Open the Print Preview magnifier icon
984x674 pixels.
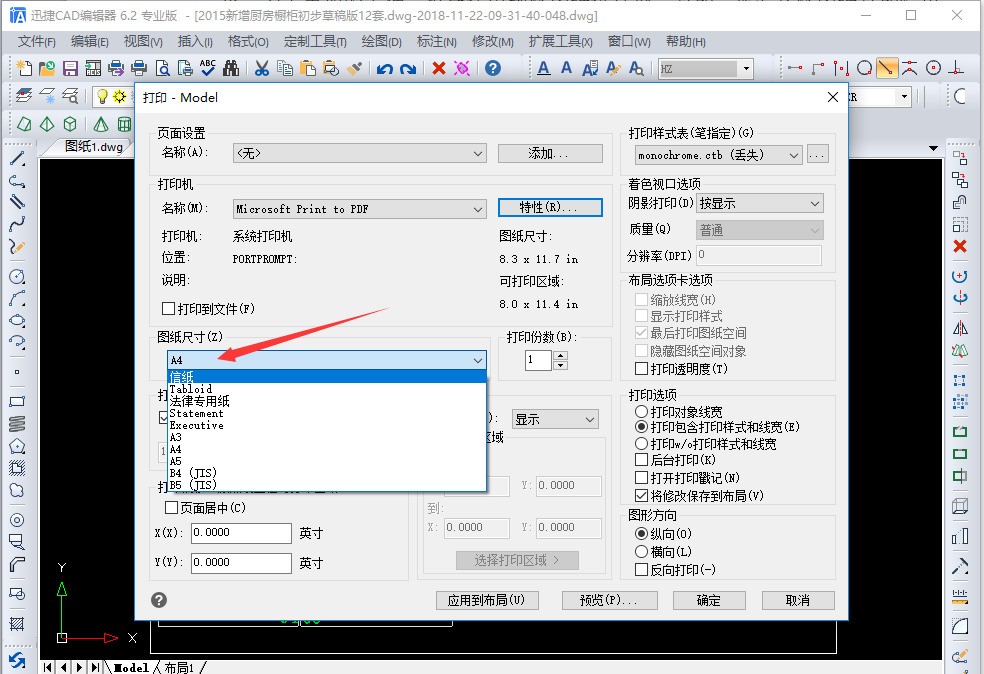point(163,68)
